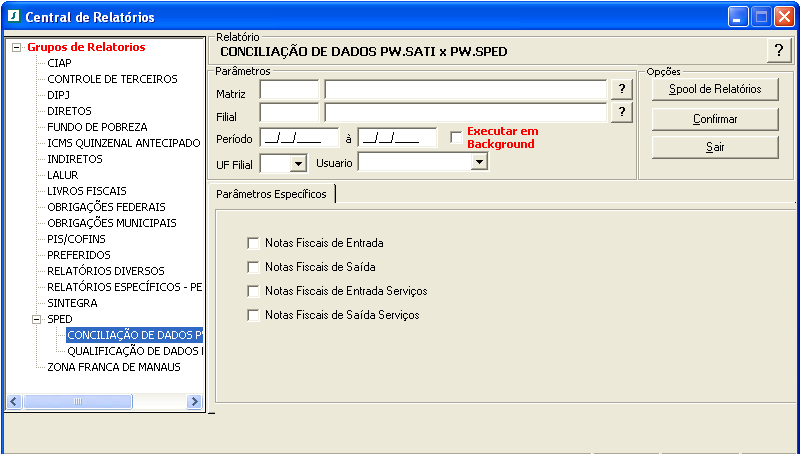
Task: Tick Notas Fiscais de Entrada Serviços checkbox
Action: pyautogui.click(x=253, y=291)
